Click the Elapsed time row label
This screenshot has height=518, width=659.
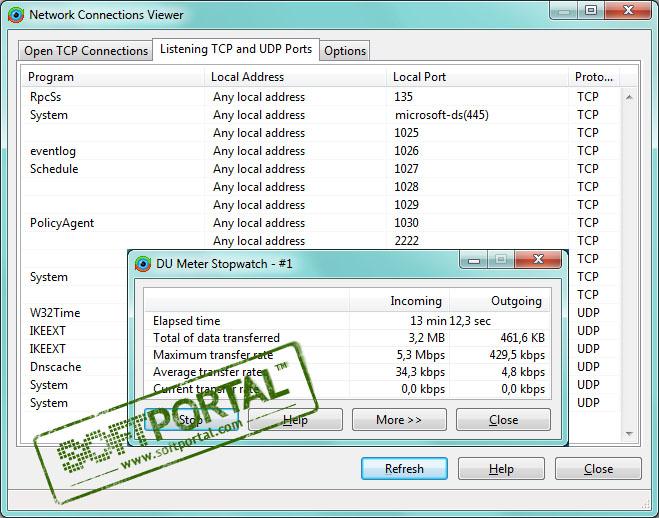click(187, 321)
